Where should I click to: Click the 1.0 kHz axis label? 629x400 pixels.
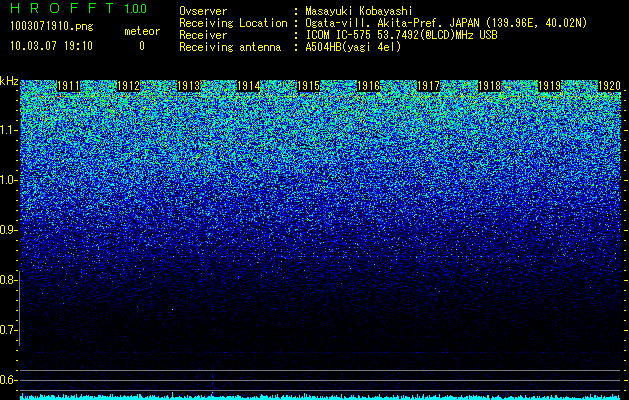coord(8,180)
